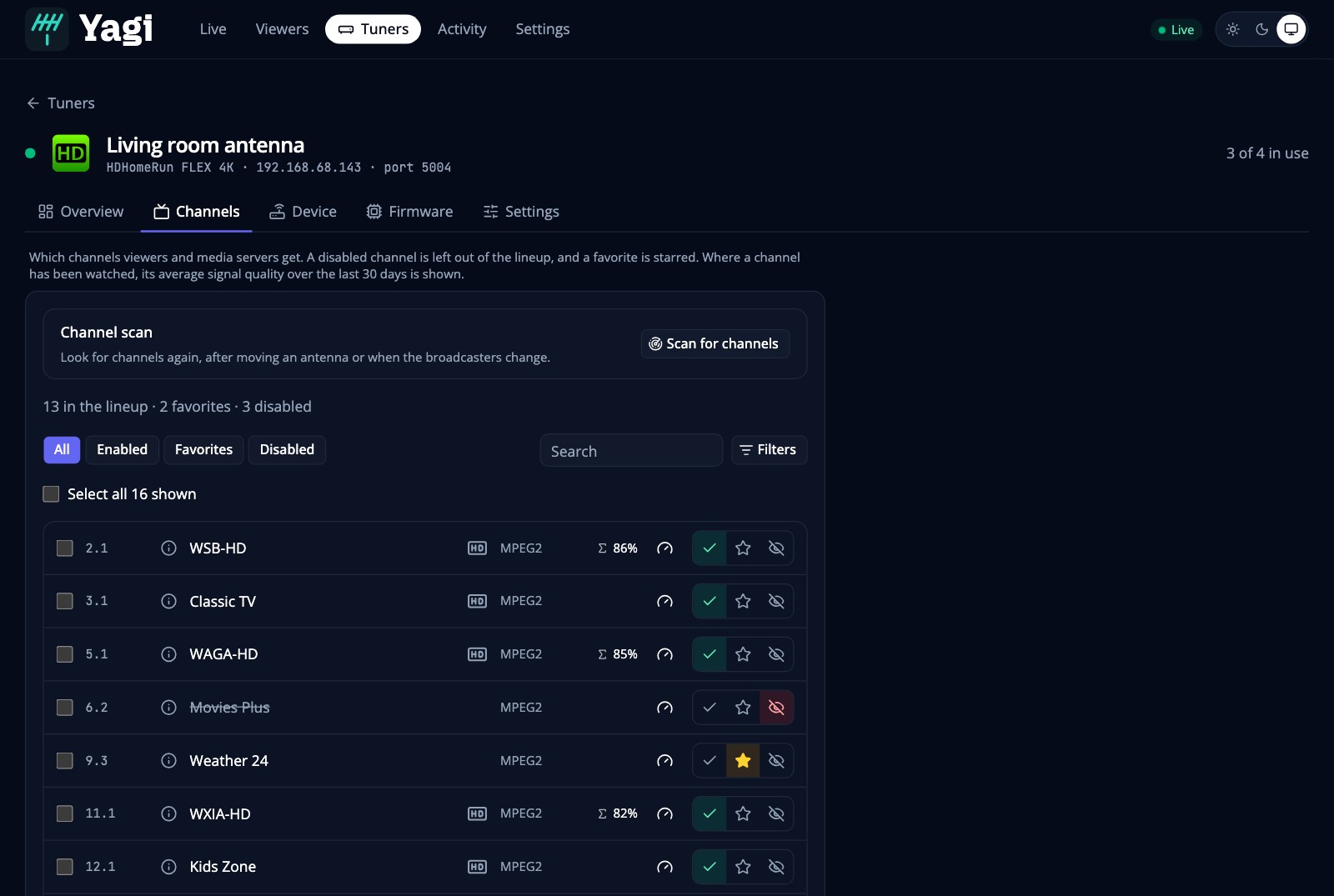
Task: Open the Tuners nav item
Action: (x=373, y=29)
